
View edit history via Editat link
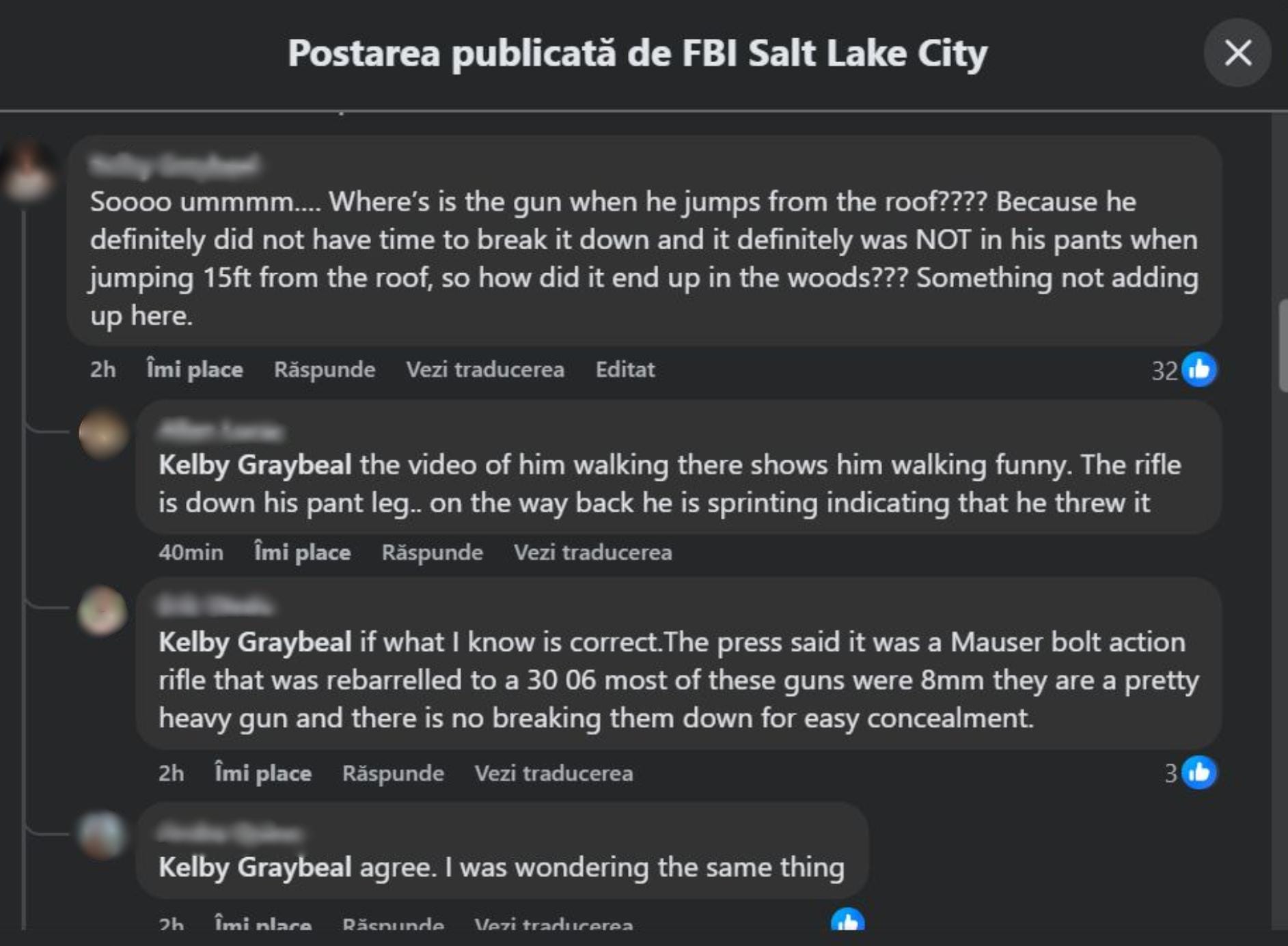click(625, 370)
